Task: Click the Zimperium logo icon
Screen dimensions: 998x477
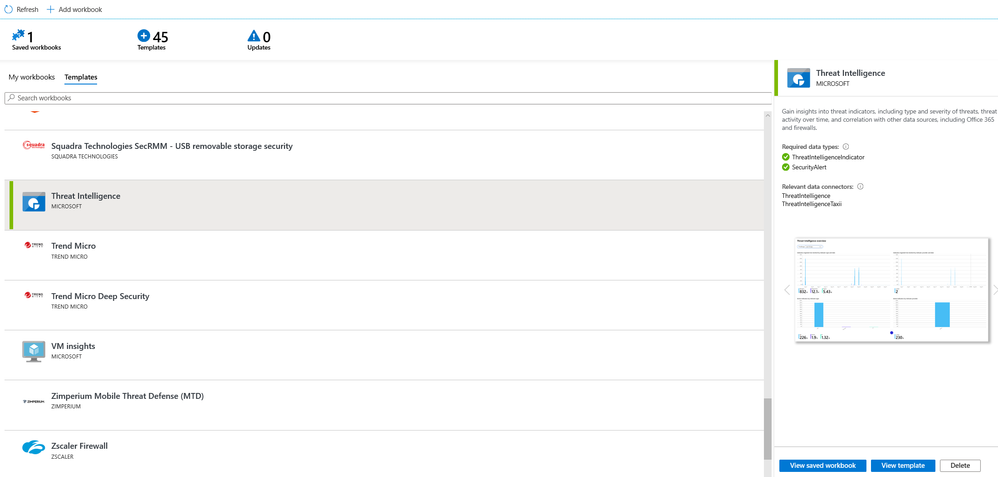Action: click(34, 401)
